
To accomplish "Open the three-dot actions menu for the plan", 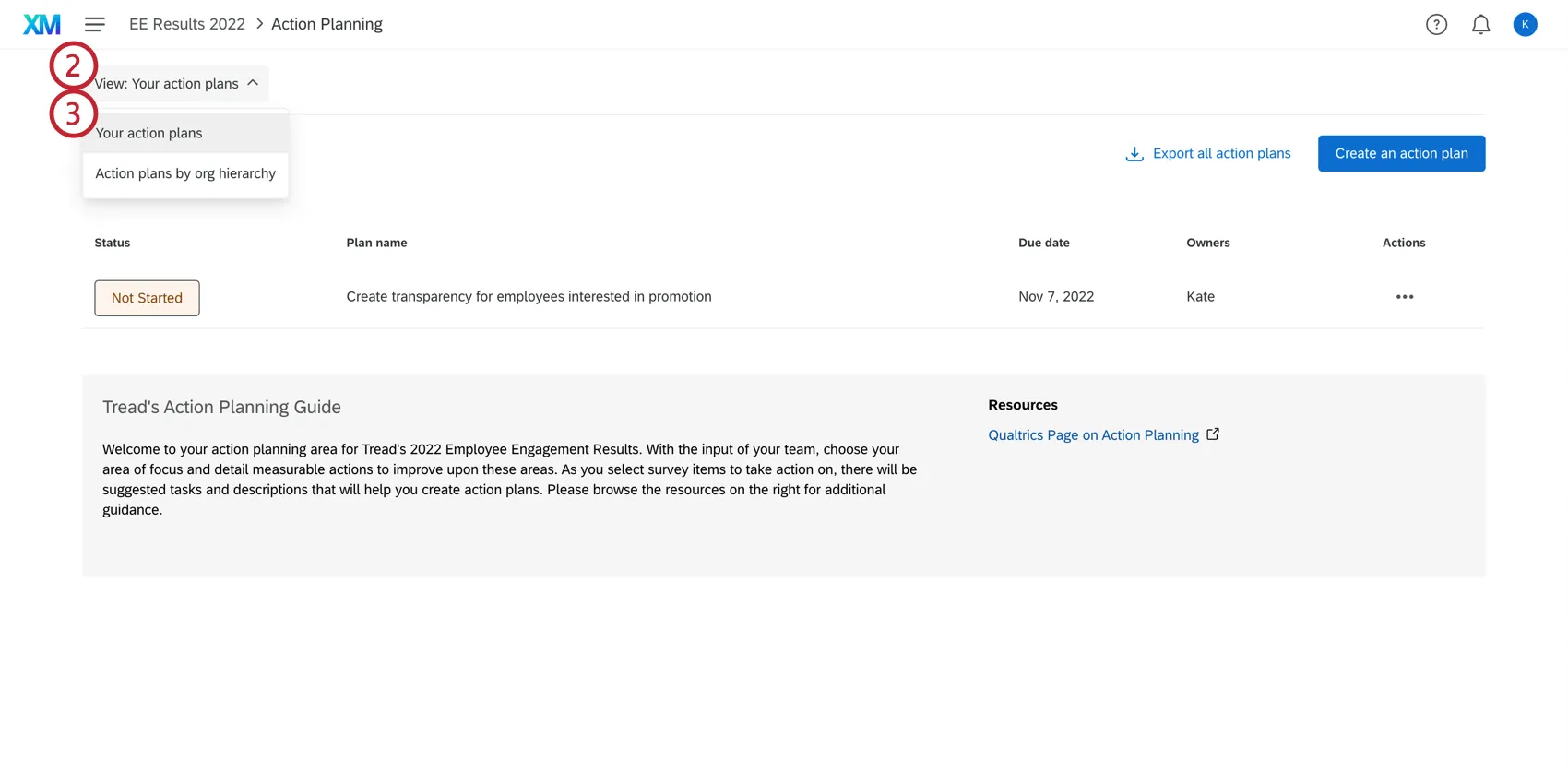I will pyautogui.click(x=1404, y=297).
